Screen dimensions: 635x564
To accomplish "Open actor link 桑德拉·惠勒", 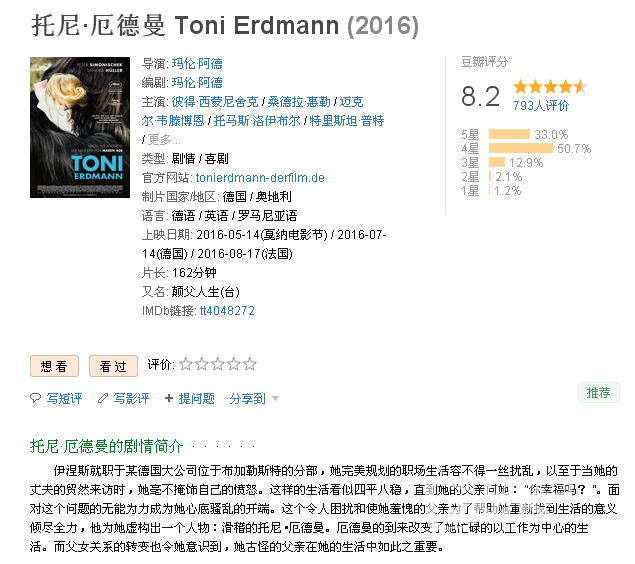I will tap(299, 102).
